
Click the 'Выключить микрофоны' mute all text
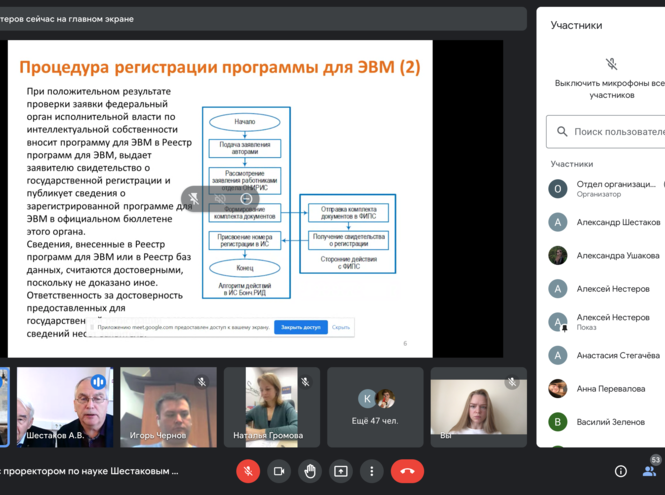tap(611, 89)
